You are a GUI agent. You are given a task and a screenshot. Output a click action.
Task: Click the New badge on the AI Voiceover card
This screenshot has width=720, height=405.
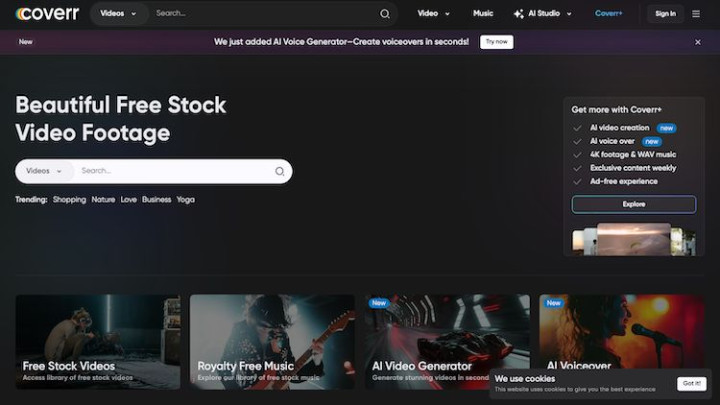553,303
